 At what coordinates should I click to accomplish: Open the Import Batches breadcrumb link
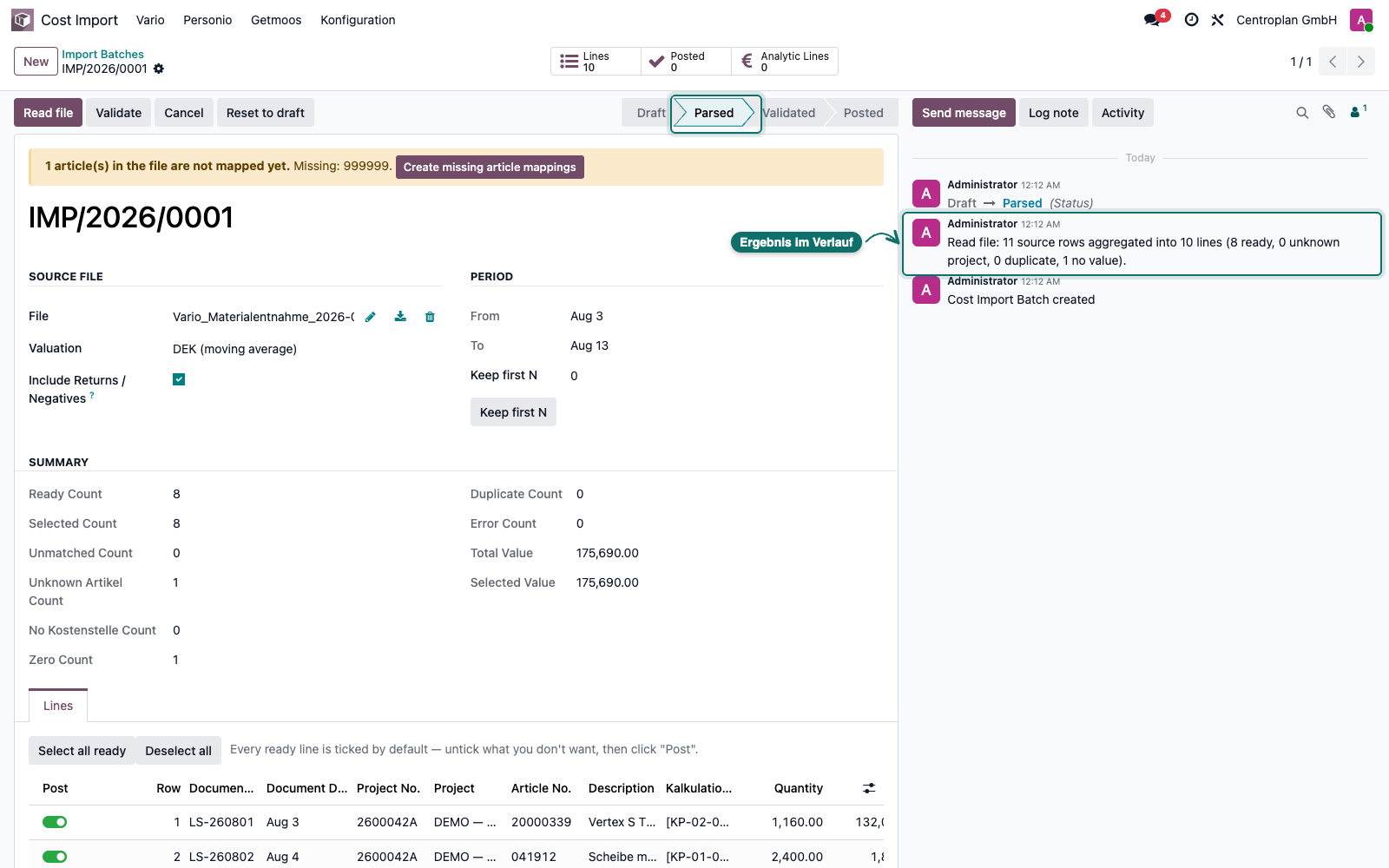click(x=102, y=54)
